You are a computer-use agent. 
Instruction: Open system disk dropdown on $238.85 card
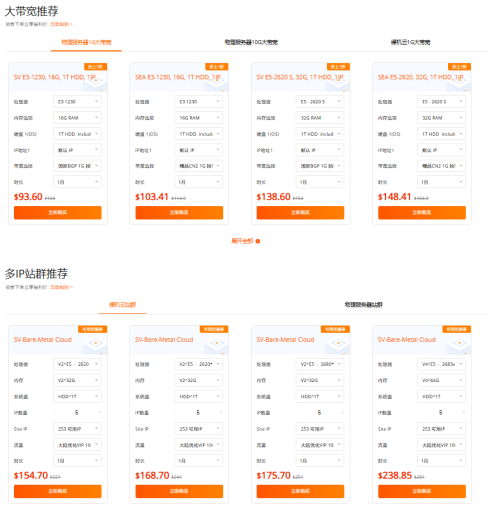(441, 396)
